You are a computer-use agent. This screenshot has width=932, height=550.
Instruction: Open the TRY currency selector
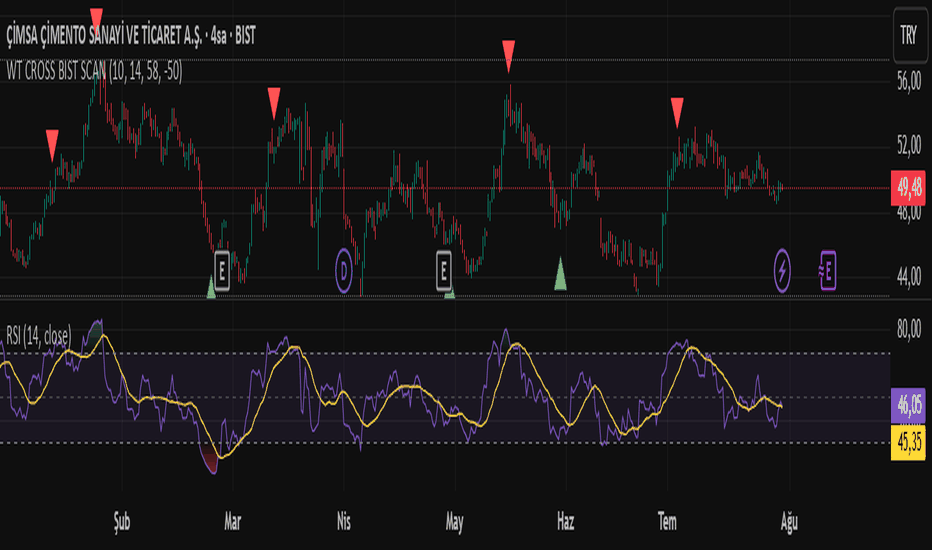pyautogui.click(x=909, y=35)
